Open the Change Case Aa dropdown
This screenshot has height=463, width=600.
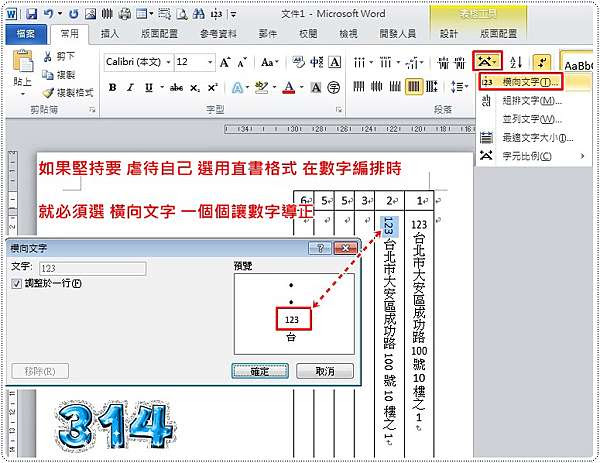point(270,62)
